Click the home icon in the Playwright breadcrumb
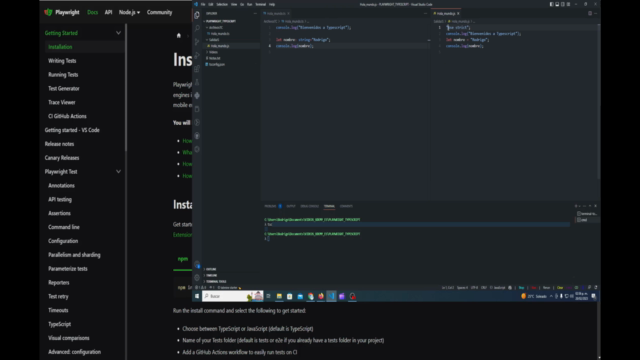The height and width of the screenshot is (360, 640). pos(178,36)
